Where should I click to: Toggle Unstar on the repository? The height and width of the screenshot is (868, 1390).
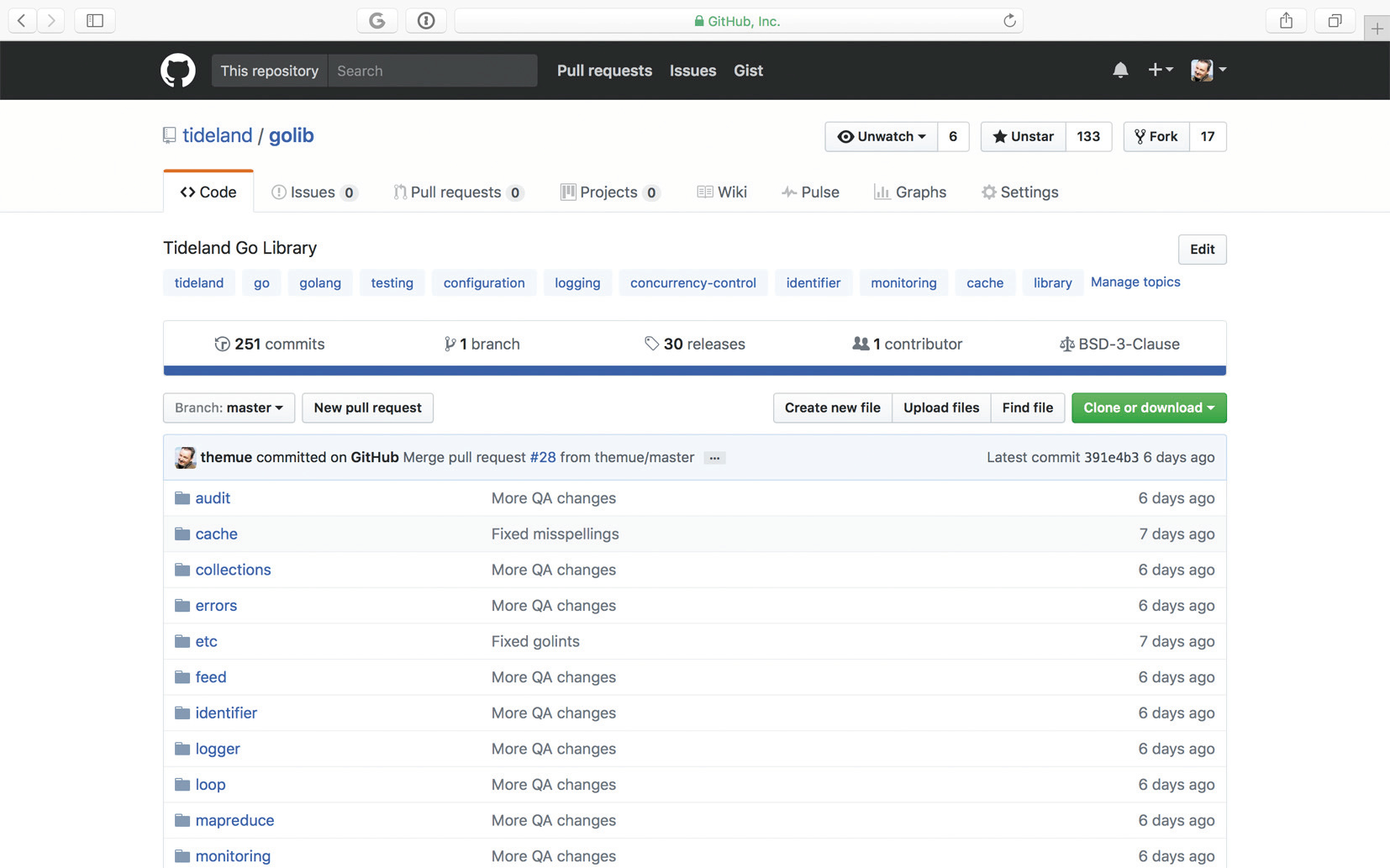coord(1023,136)
